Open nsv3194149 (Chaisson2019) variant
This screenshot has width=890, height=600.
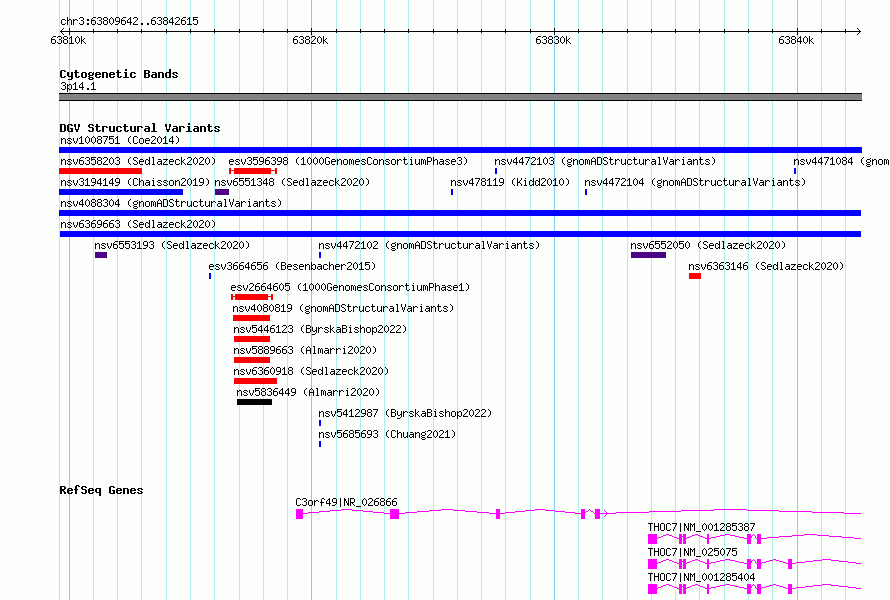click(135, 182)
